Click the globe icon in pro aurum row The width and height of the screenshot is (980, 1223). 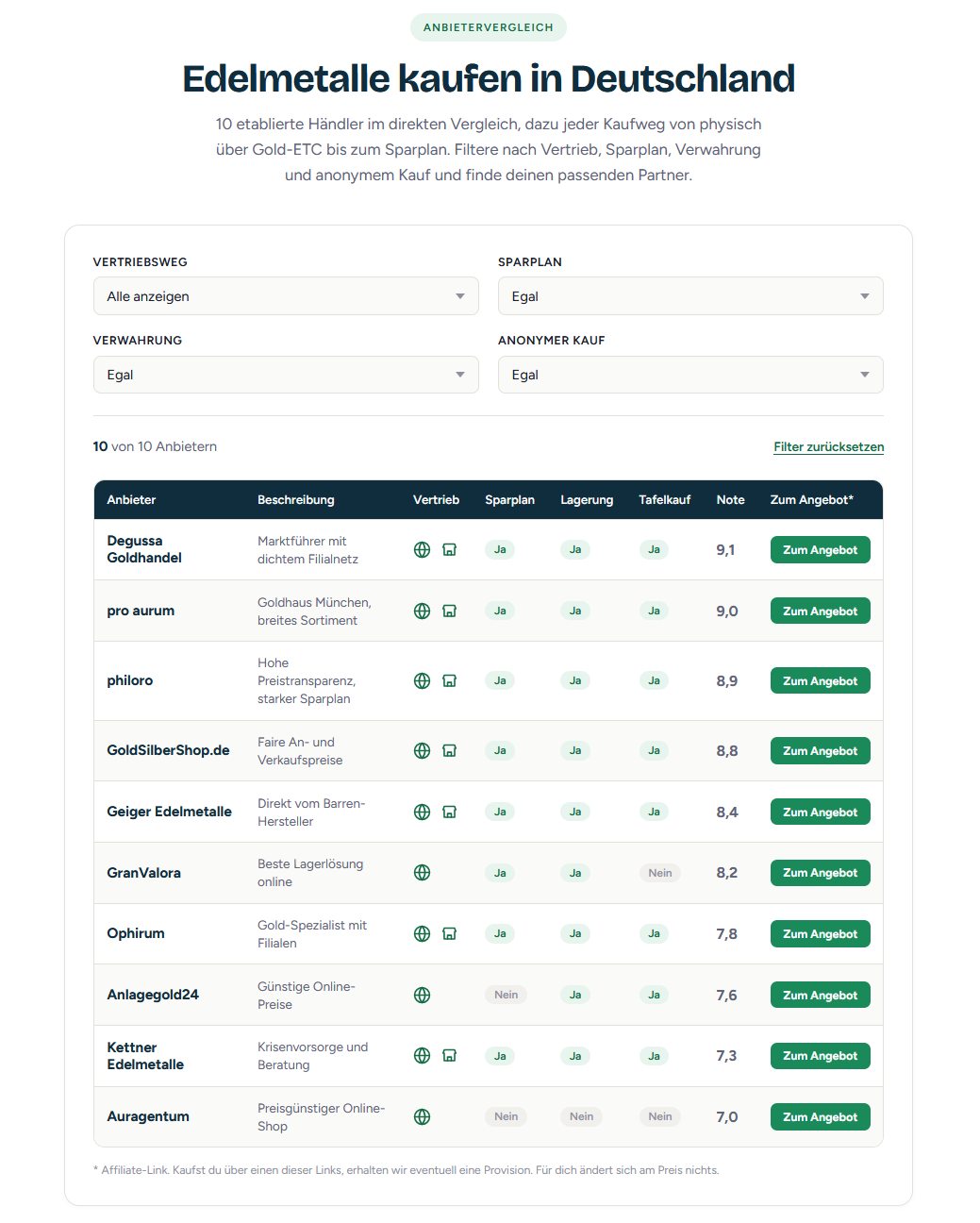(422, 611)
